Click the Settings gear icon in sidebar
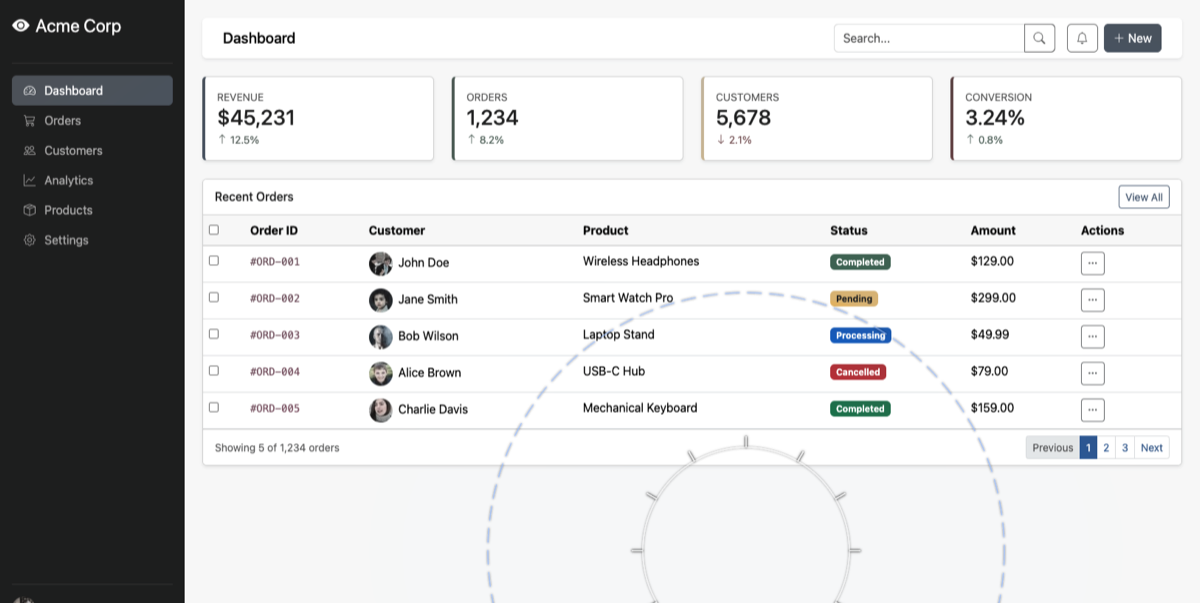The height and width of the screenshot is (603, 1200). 29,241
